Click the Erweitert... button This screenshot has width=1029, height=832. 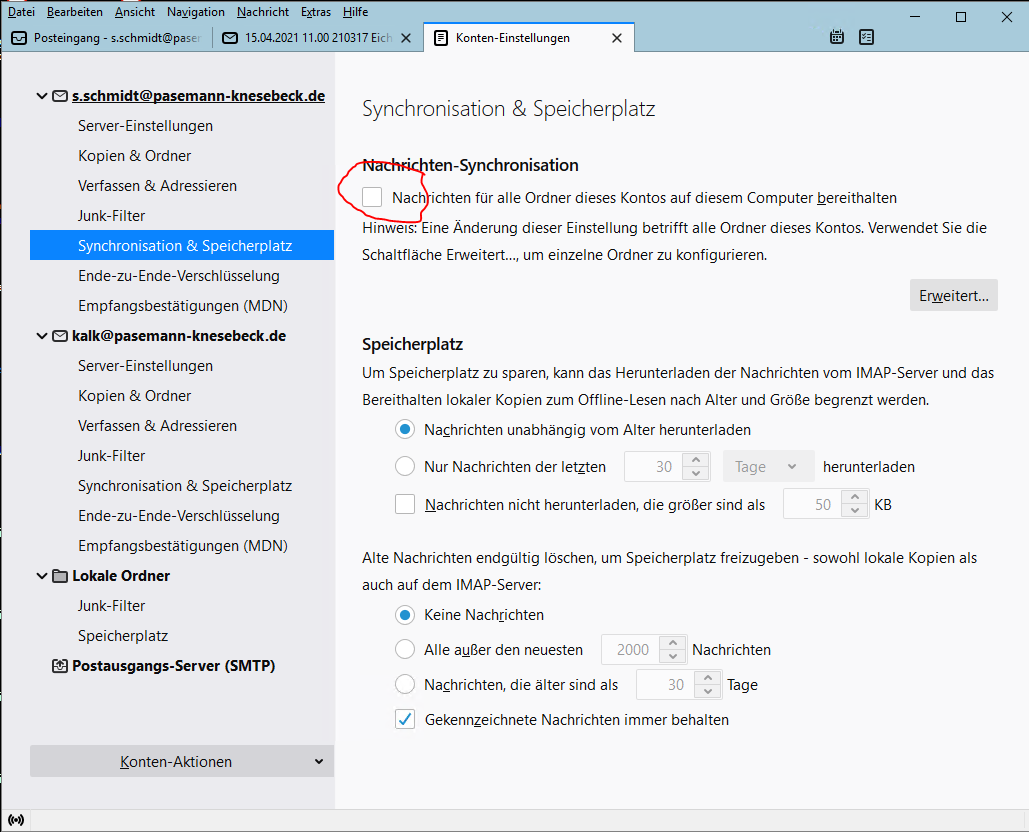(x=953, y=295)
